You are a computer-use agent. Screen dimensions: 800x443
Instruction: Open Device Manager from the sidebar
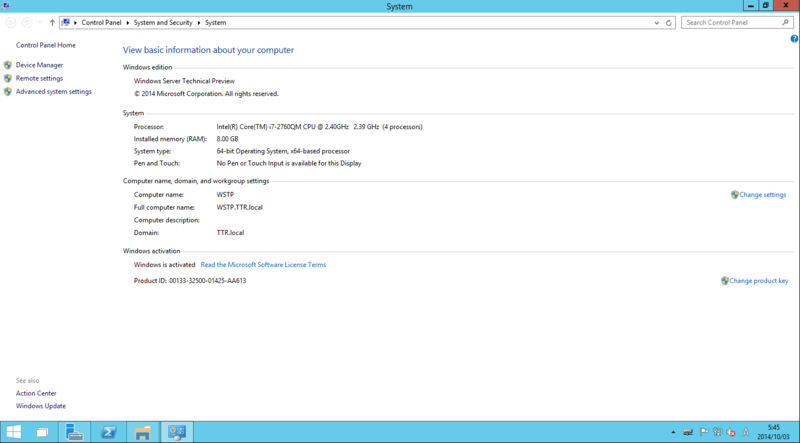39,65
